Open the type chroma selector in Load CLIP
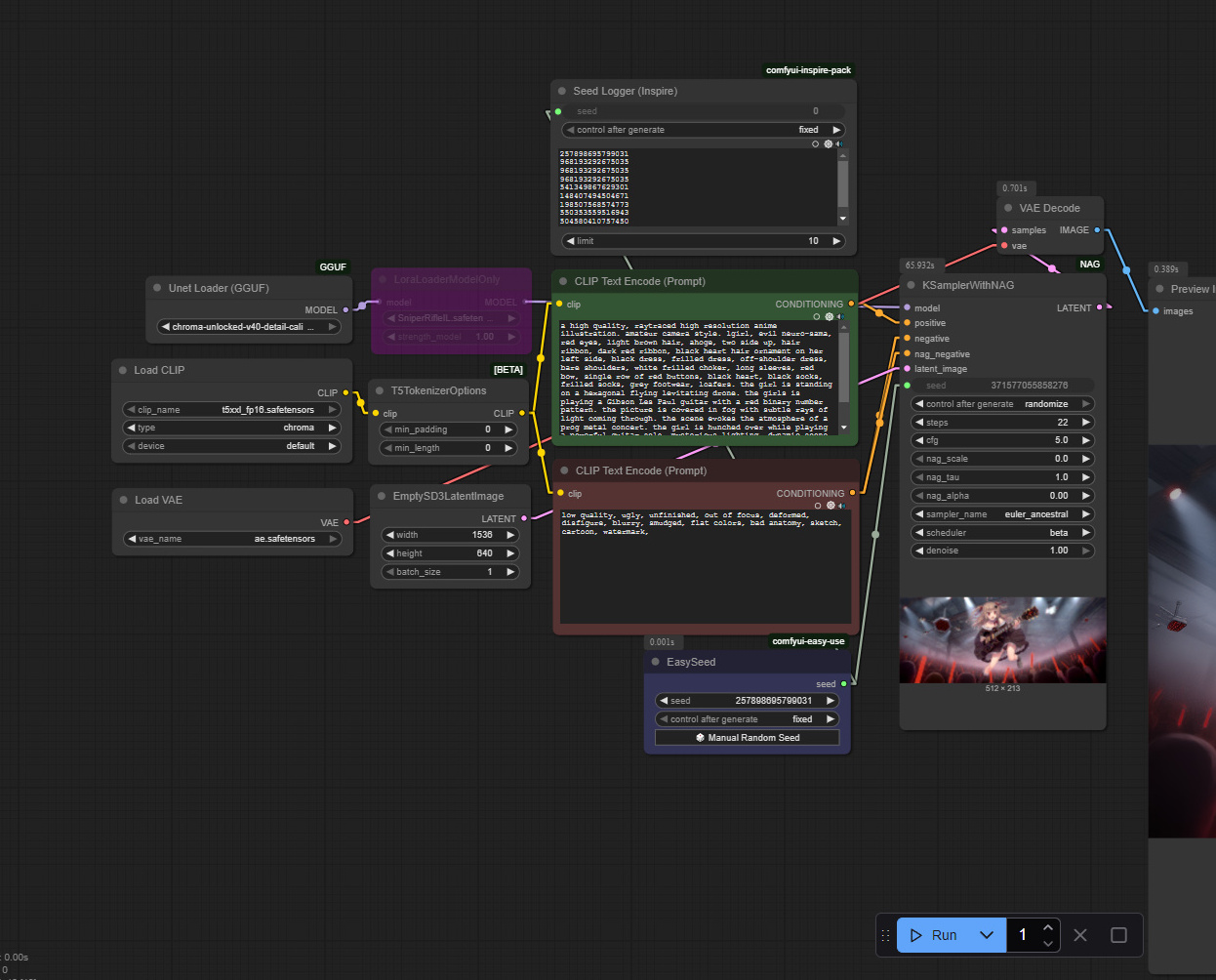The height and width of the screenshot is (980, 1216). pyautogui.click(x=231, y=428)
